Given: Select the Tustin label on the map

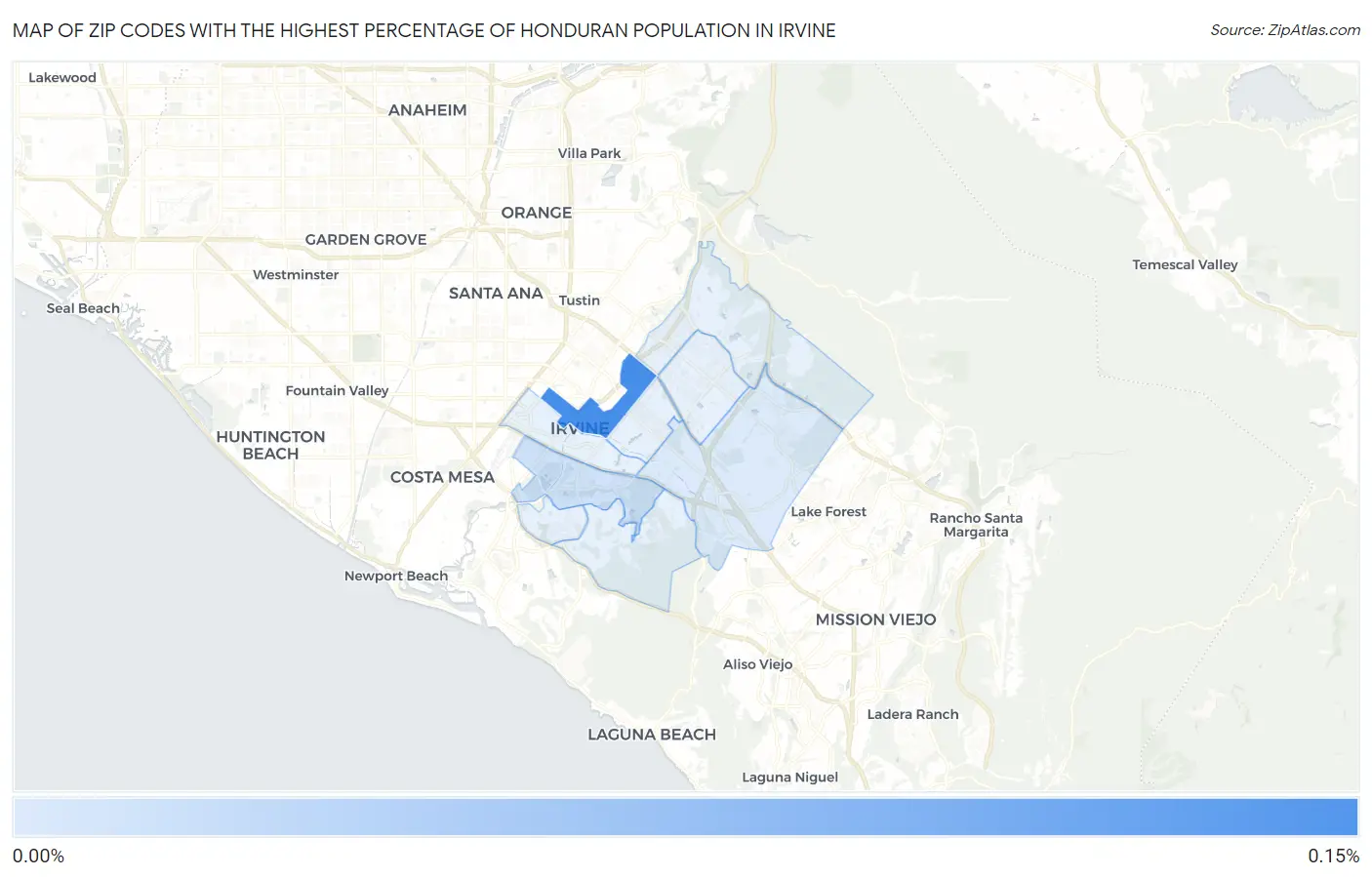Looking at the screenshot, I should point(579,300).
